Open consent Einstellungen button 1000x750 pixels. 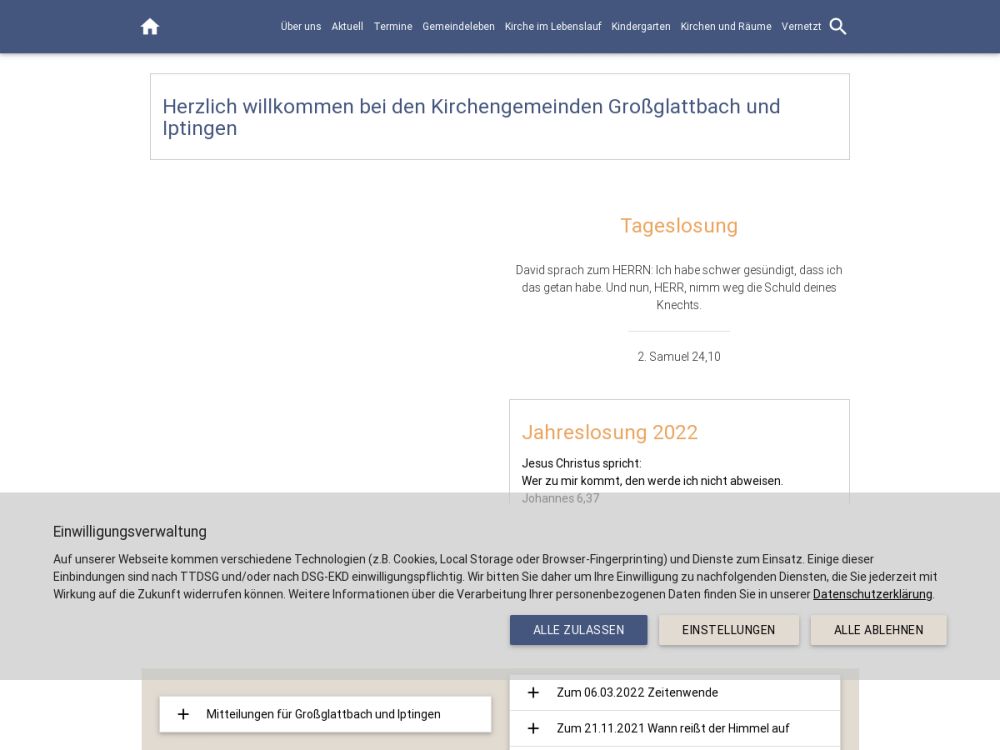point(728,630)
